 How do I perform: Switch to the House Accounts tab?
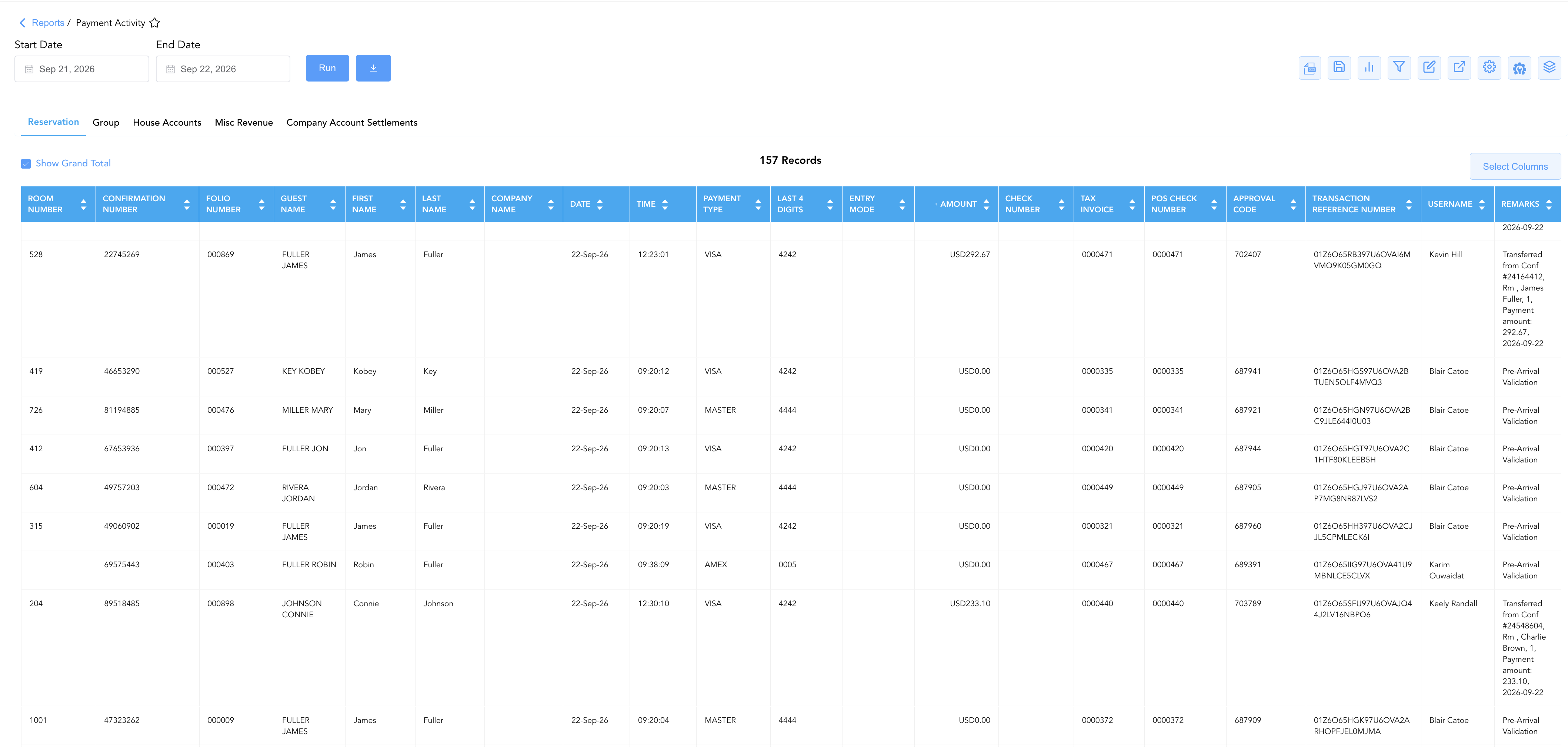(x=167, y=122)
